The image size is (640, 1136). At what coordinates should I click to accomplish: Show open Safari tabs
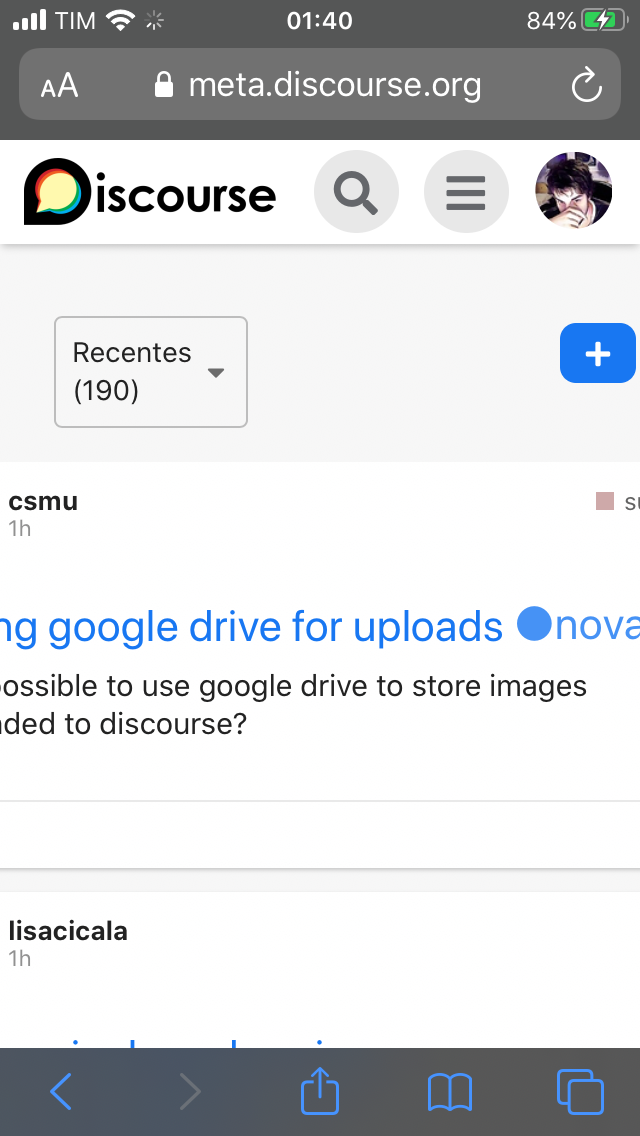click(579, 1092)
